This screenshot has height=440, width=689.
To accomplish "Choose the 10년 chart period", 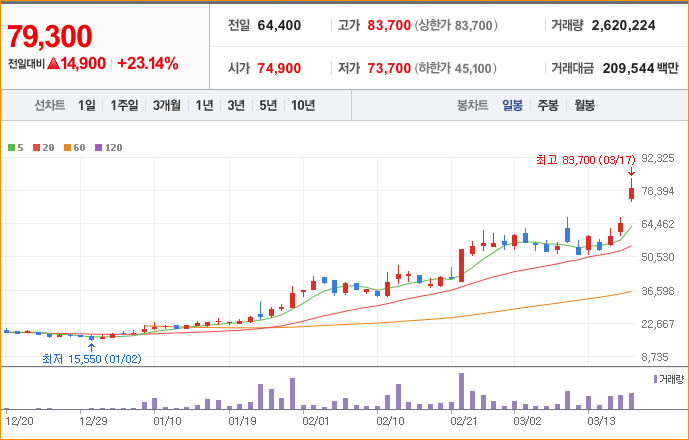I will point(303,105).
